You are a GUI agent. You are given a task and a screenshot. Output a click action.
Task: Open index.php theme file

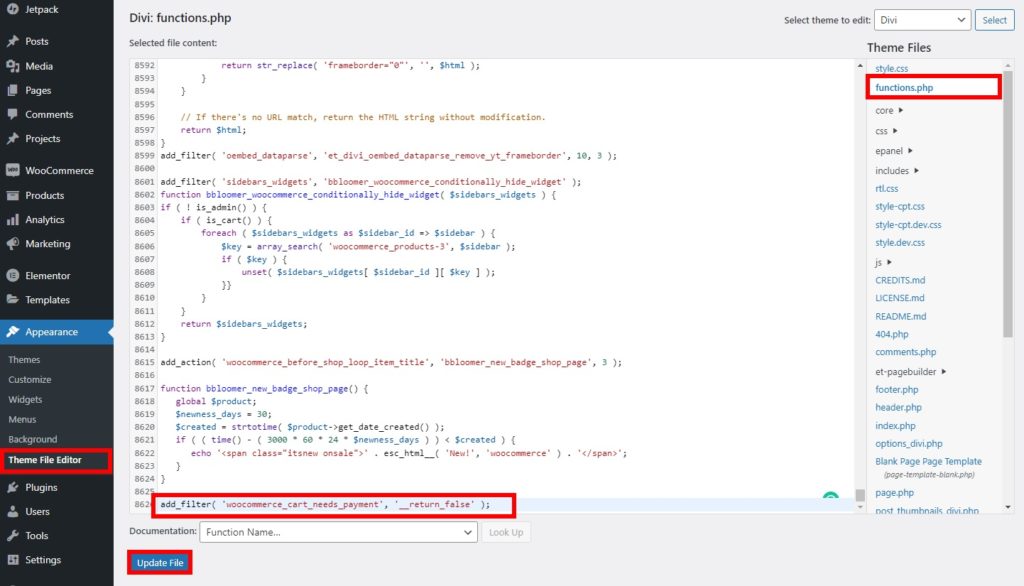[x=895, y=426]
